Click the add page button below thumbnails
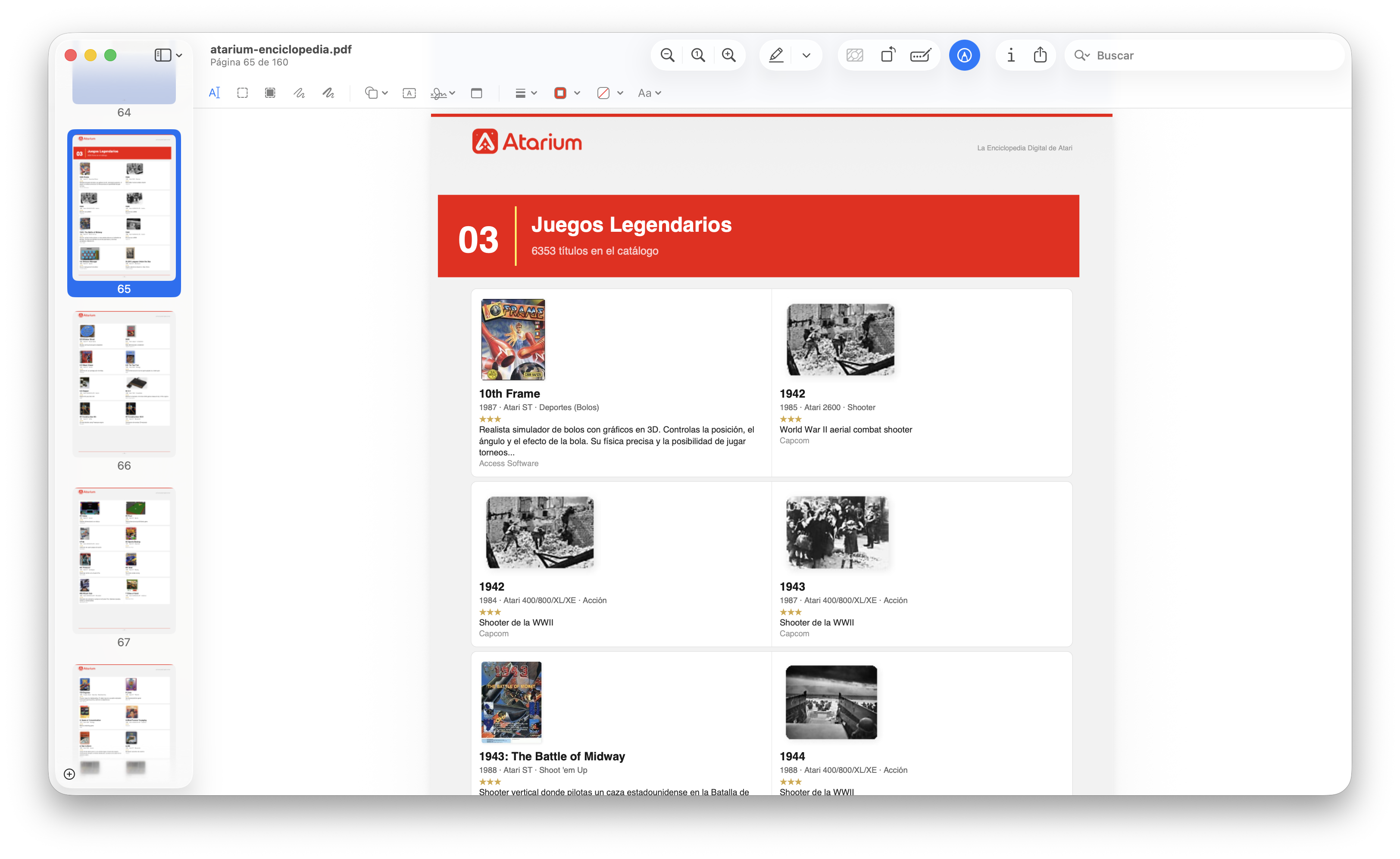This screenshot has height=859, width=1400. point(69,774)
